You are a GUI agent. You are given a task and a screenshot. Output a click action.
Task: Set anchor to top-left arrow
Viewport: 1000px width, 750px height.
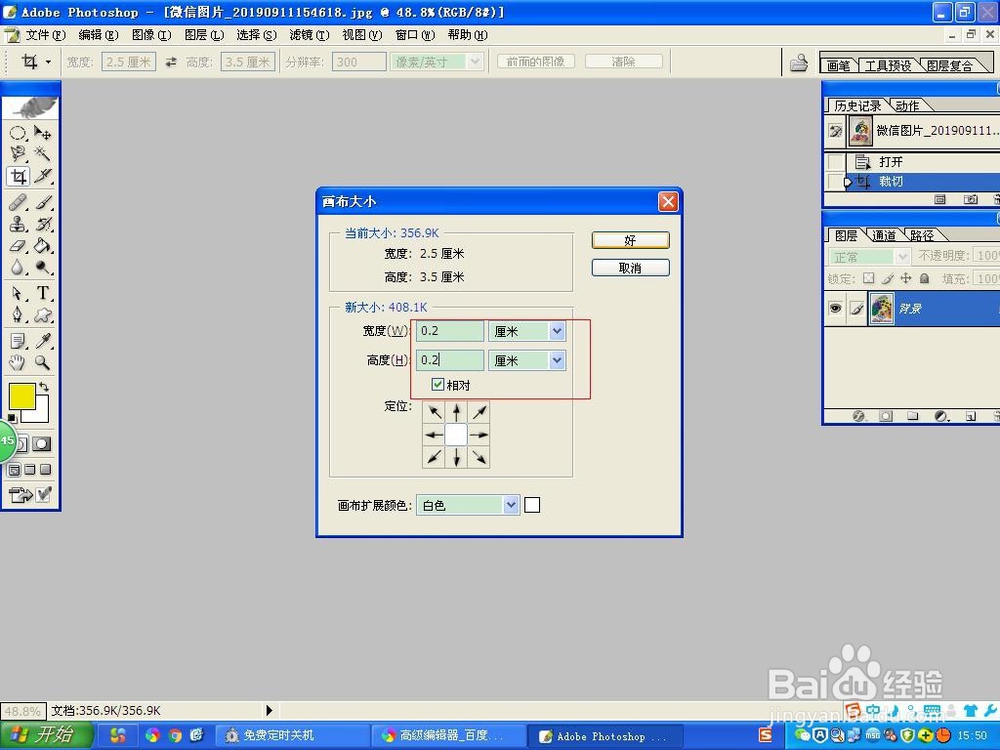(434, 412)
